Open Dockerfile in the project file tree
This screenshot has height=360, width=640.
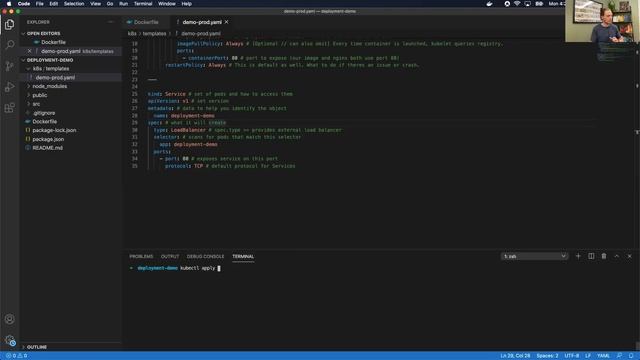coord(44,122)
